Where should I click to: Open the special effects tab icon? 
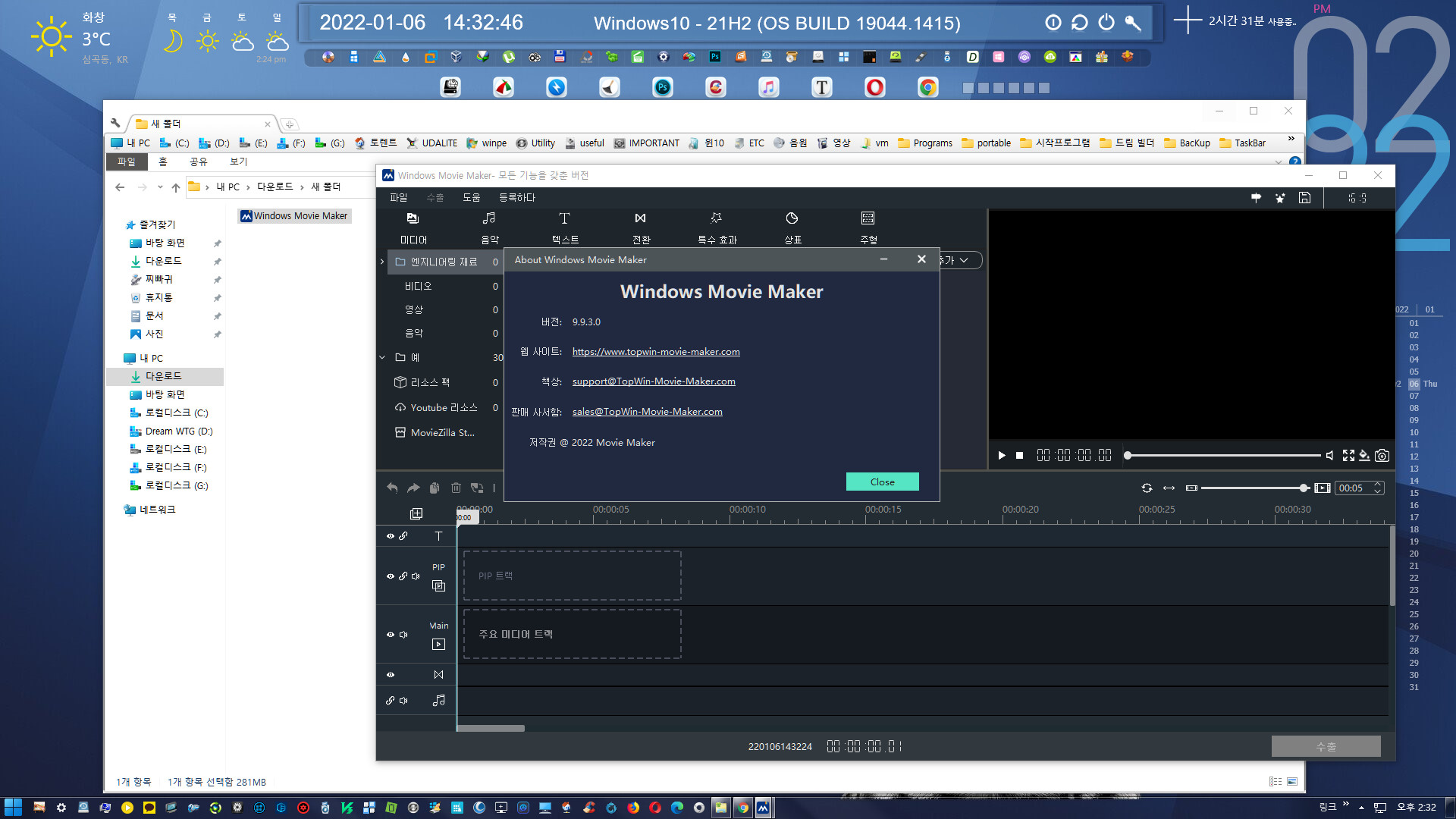(x=716, y=218)
